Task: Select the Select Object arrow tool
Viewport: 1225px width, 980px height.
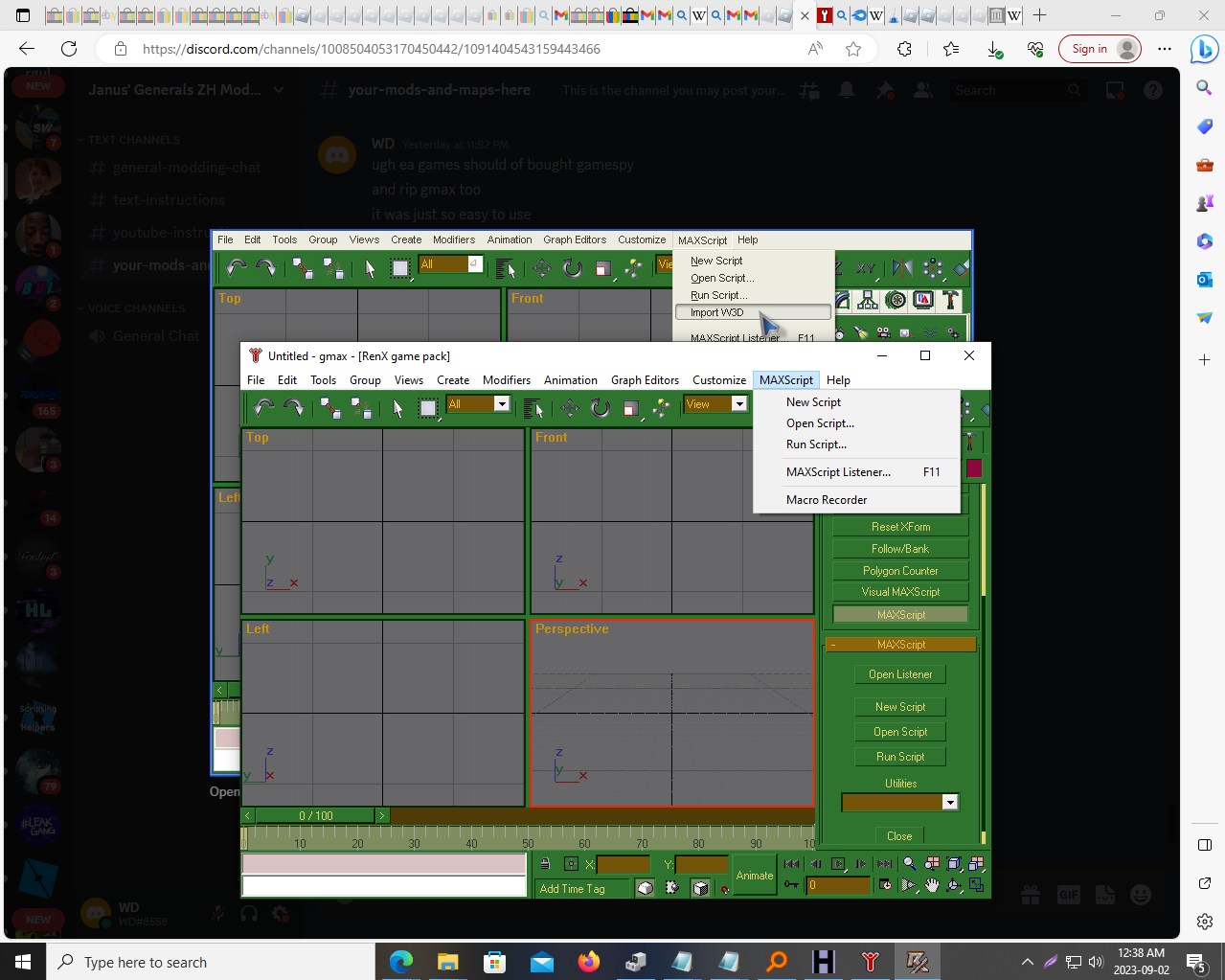Action: [x=398, y=409]
